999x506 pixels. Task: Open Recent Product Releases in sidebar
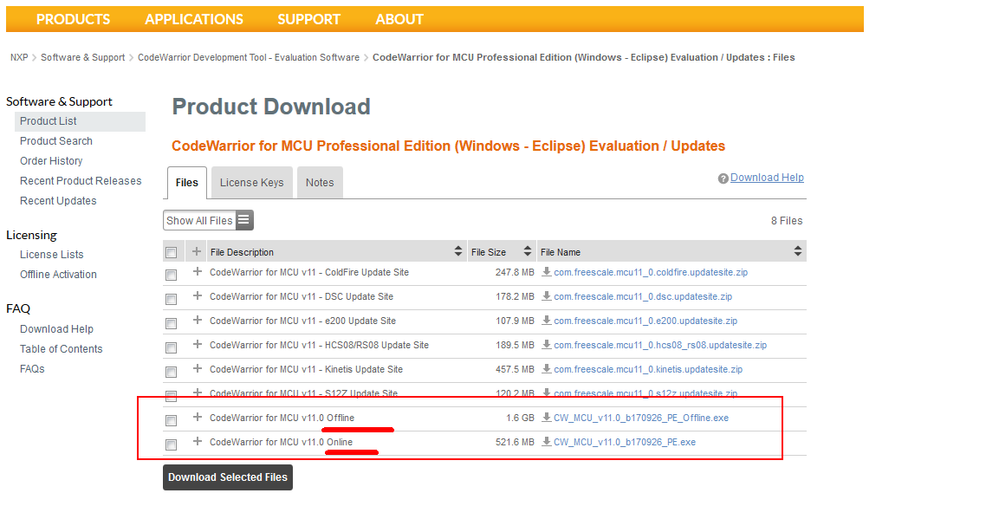[x=80, y=181]
